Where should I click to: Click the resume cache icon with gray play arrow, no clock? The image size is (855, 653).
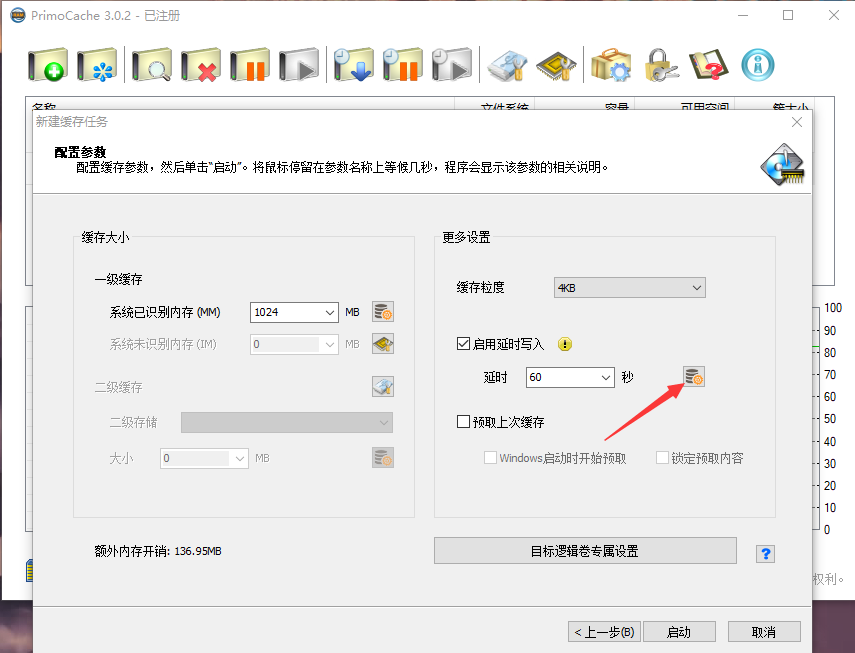(x=299, y=65)
